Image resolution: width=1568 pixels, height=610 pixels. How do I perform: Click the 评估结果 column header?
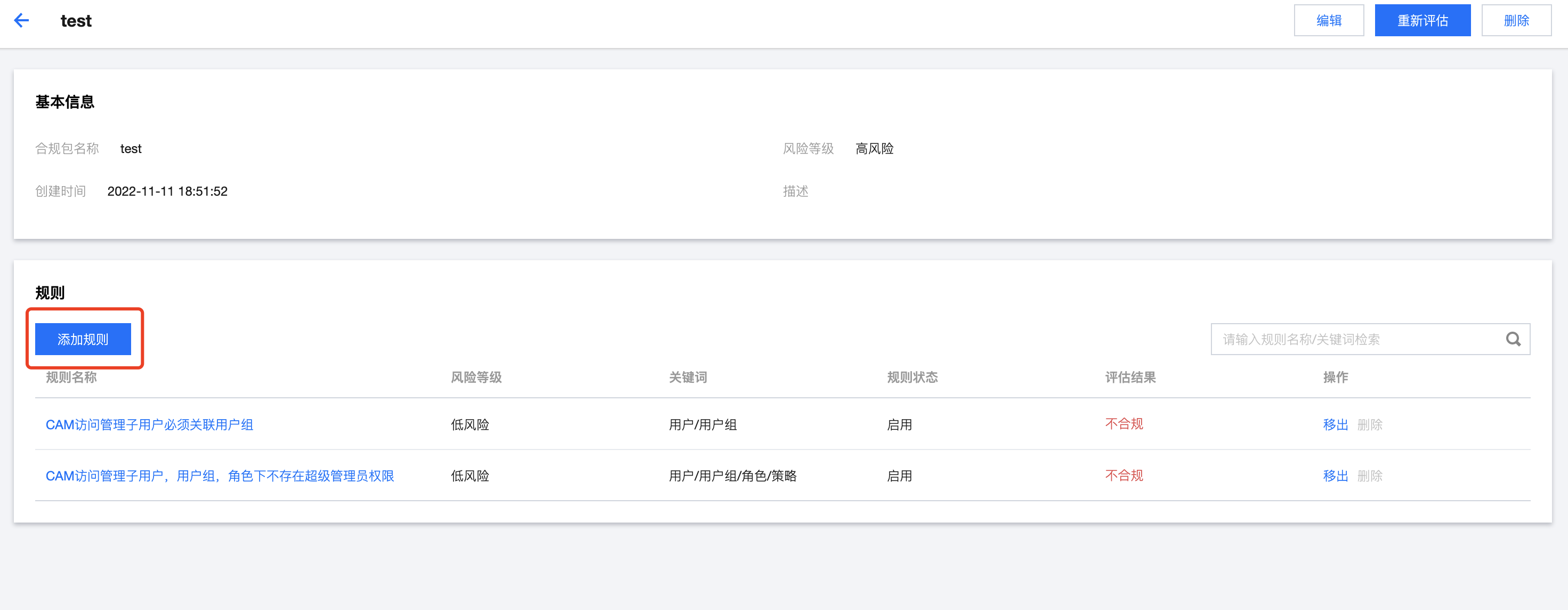click(x=1130, y=378)
